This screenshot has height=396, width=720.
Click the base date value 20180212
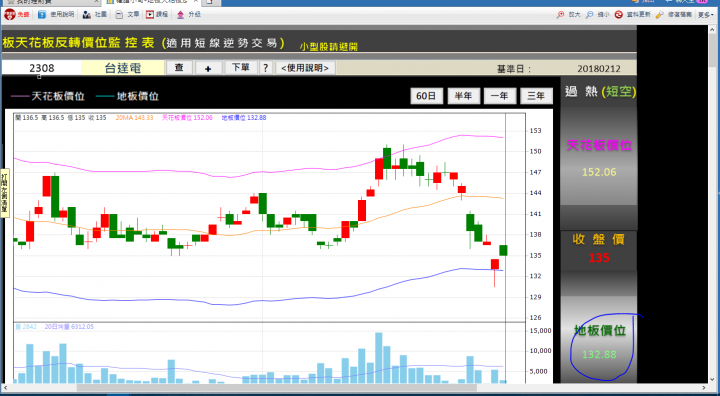coord(599,69)
